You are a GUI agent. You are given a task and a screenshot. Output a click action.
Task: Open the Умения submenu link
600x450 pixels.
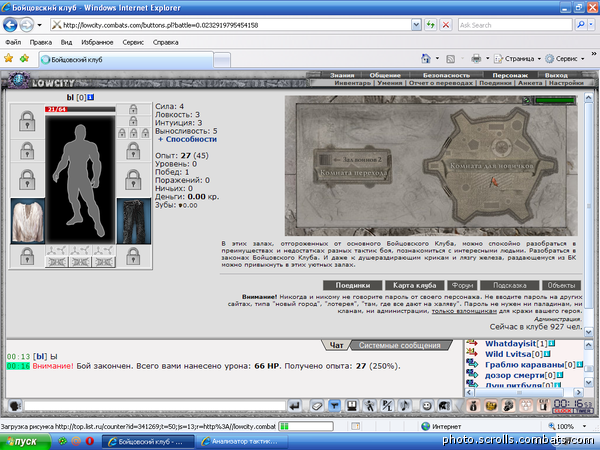(x=390, y=83)
